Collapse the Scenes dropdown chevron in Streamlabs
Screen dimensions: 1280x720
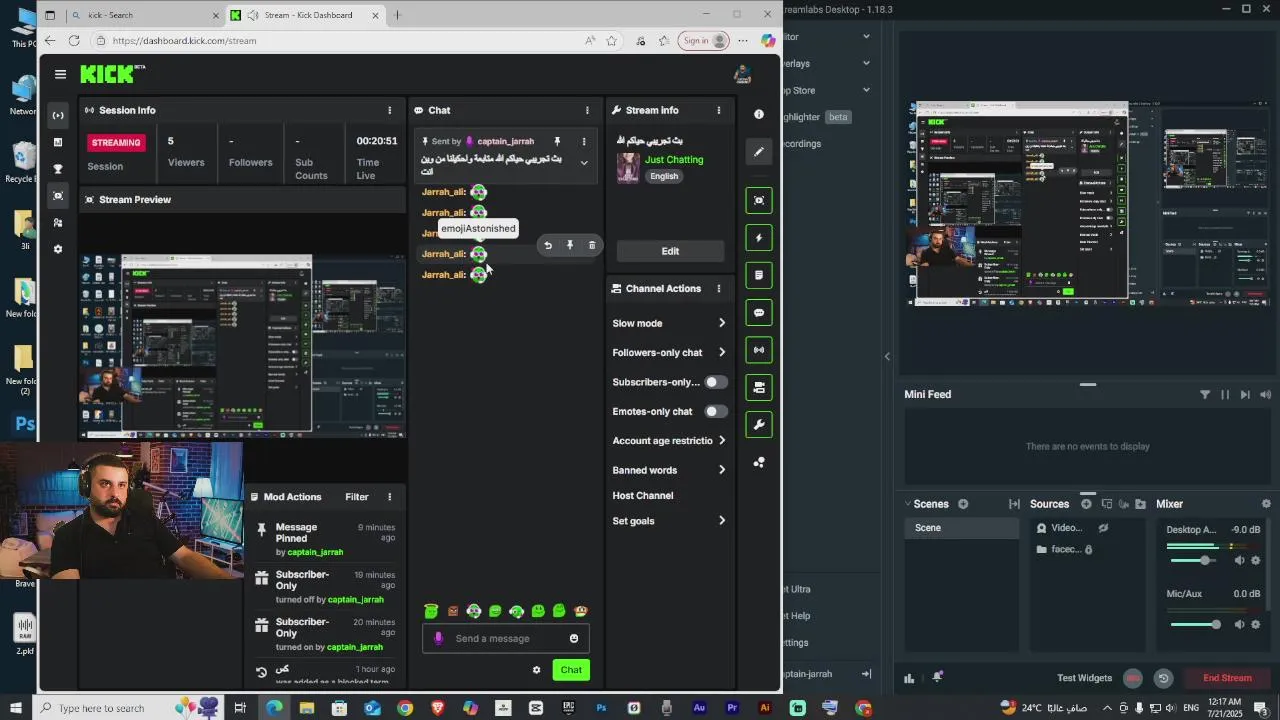(x=907, y=504)
